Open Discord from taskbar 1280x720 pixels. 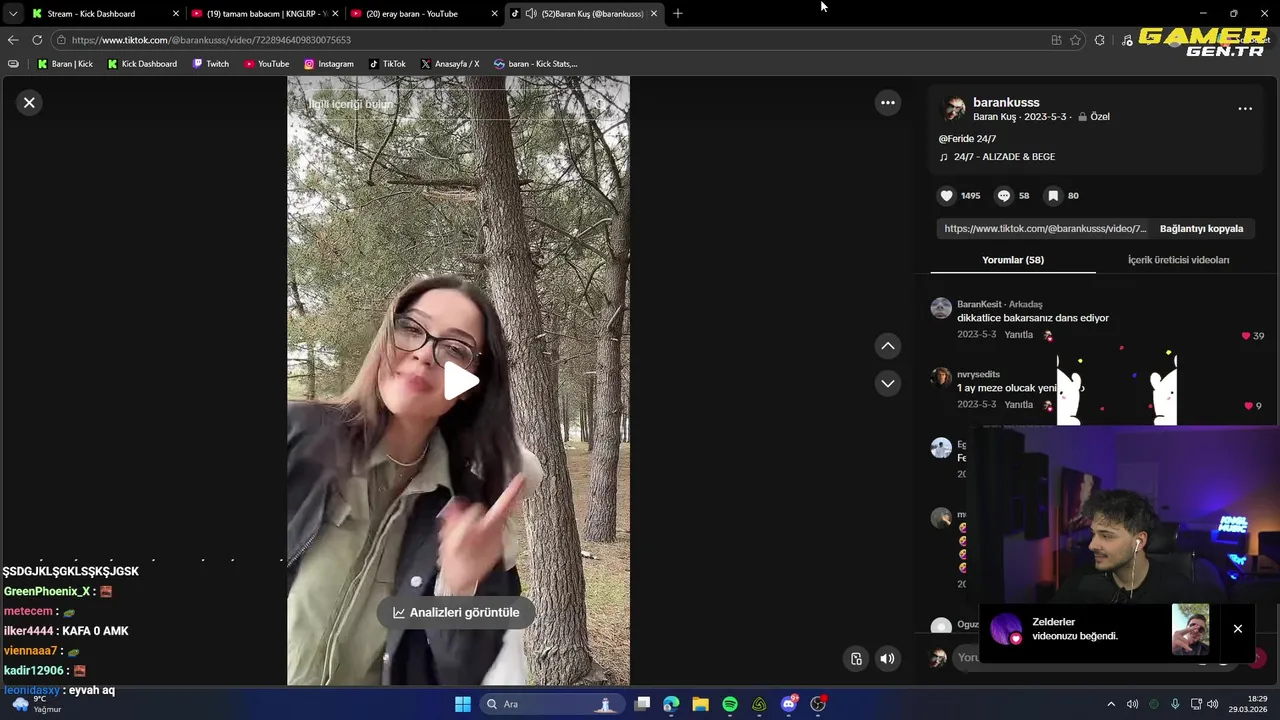click(x=789, y=704)
